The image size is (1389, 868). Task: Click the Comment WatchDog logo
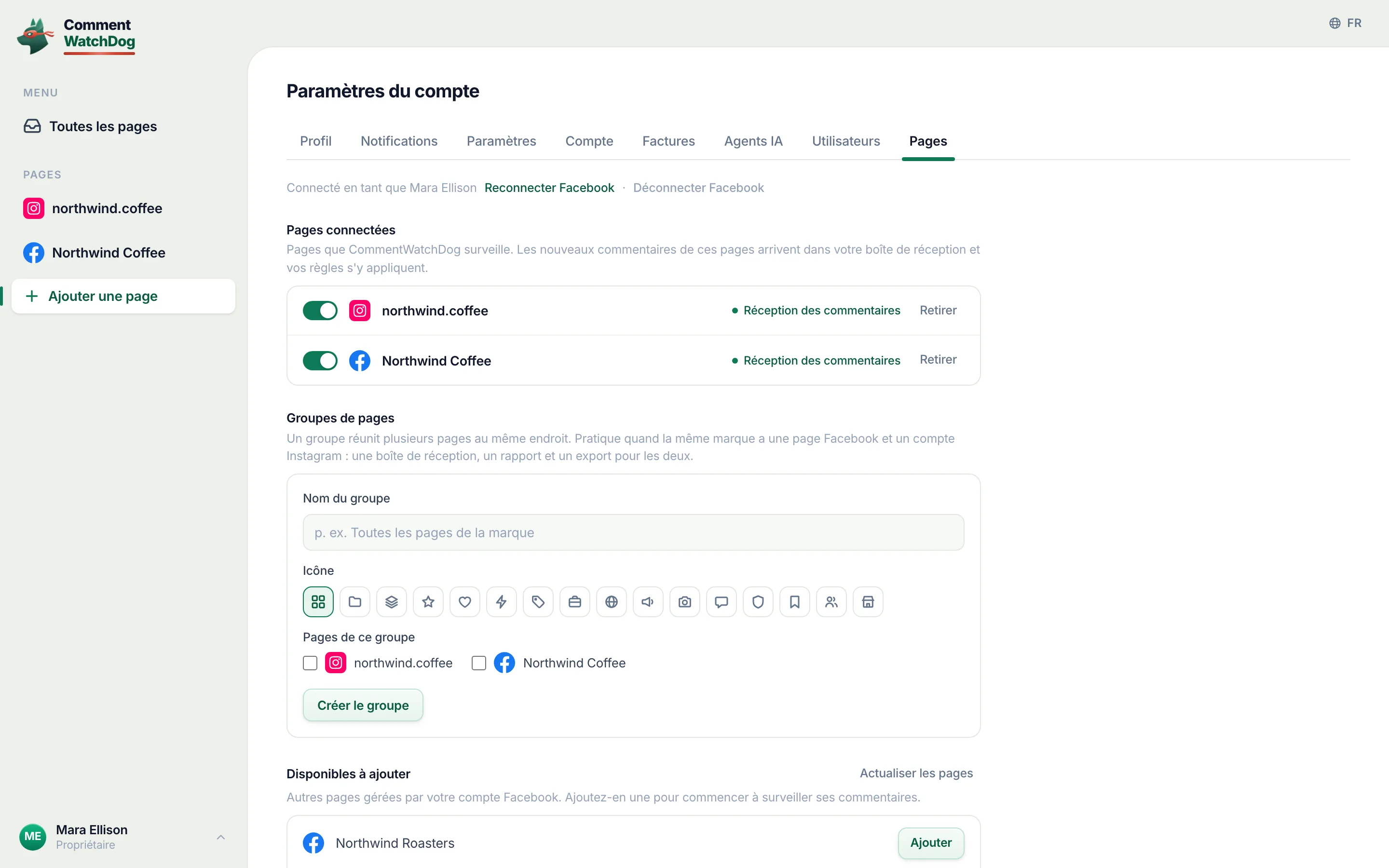(x=76, y=36)
